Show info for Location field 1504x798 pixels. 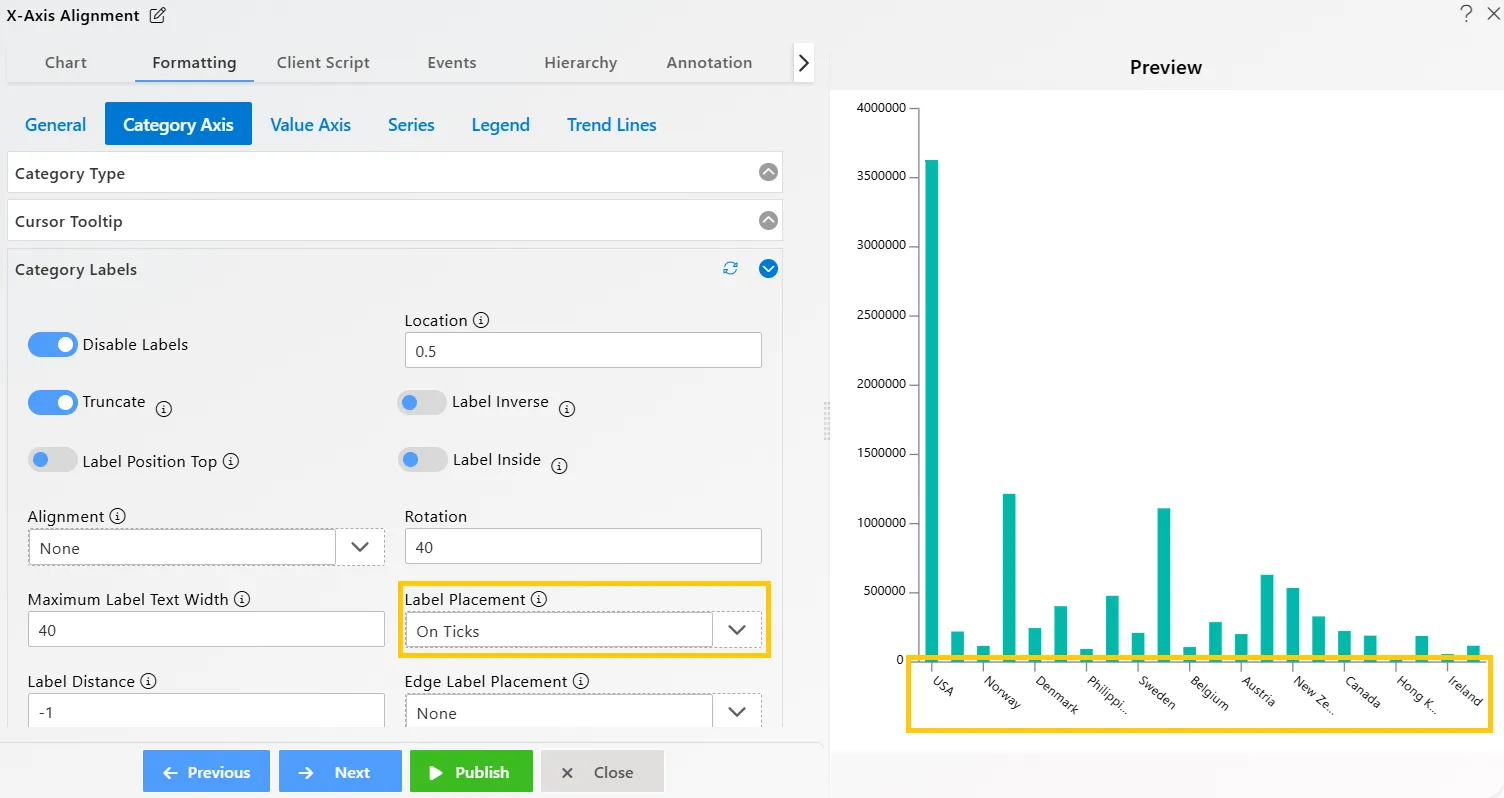[x=481, y=321]
